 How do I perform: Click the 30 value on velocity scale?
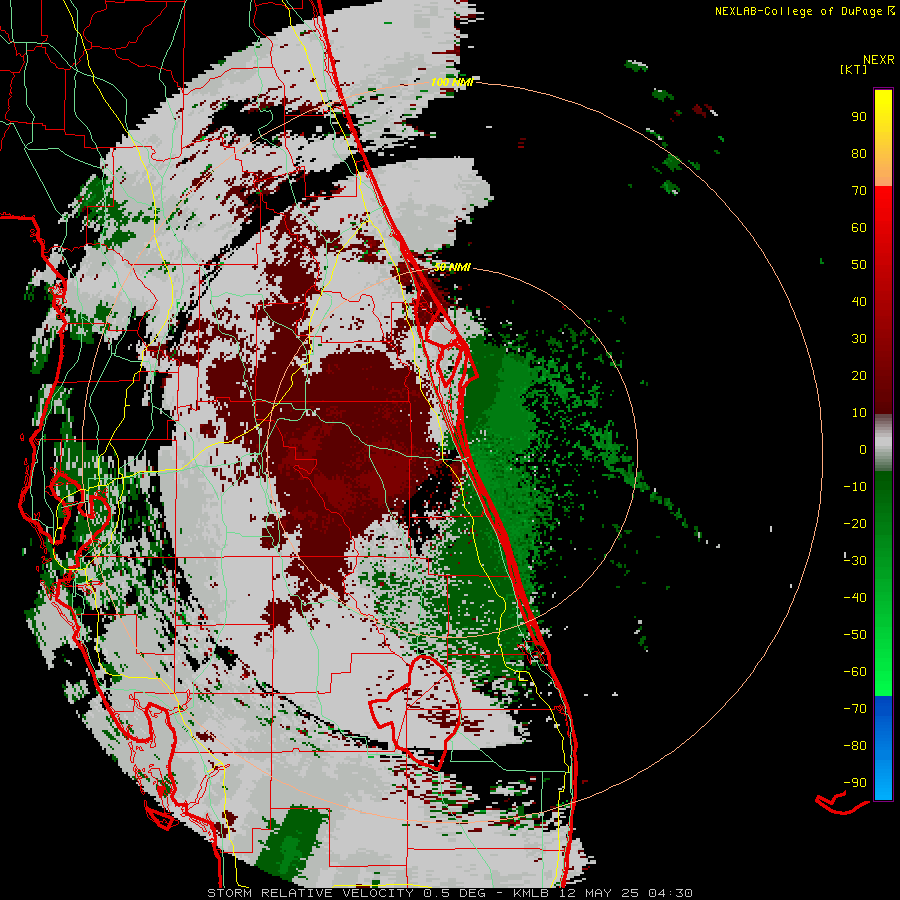coord(859,339)
